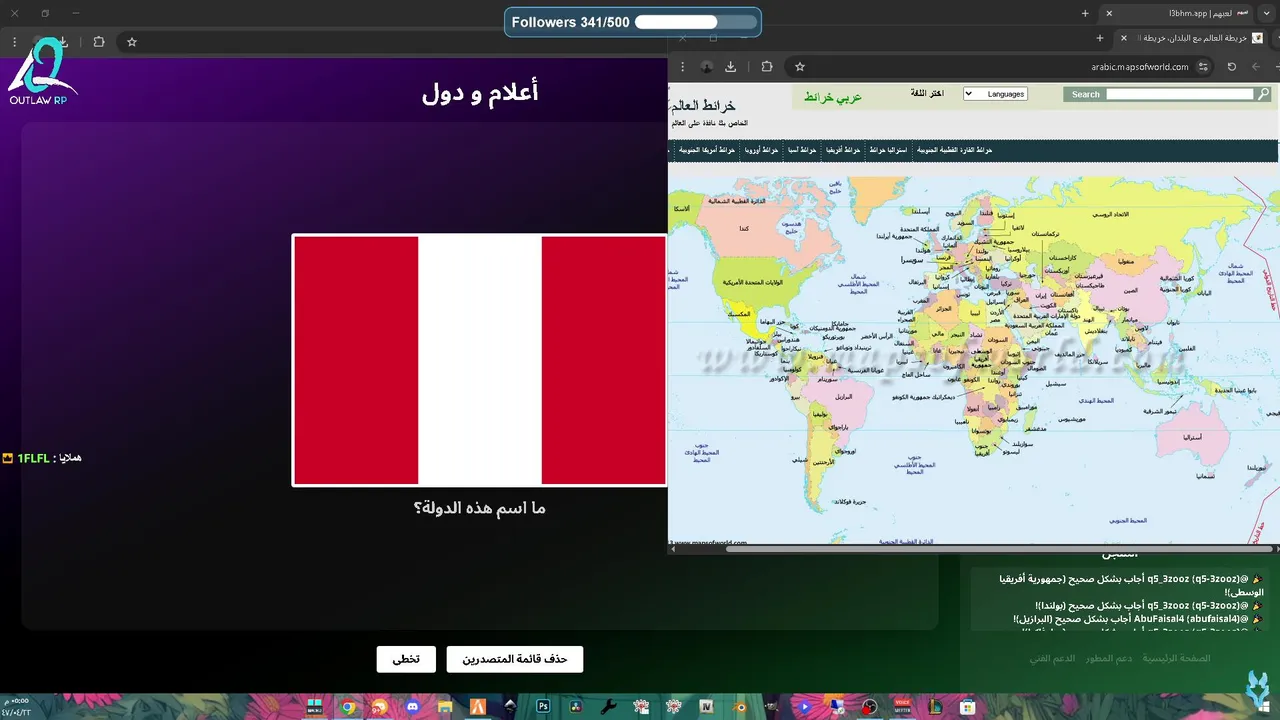1280x720 pixels.
Task: Open DaVinci Resolve from the taskbar
Action: coord(575,706)
